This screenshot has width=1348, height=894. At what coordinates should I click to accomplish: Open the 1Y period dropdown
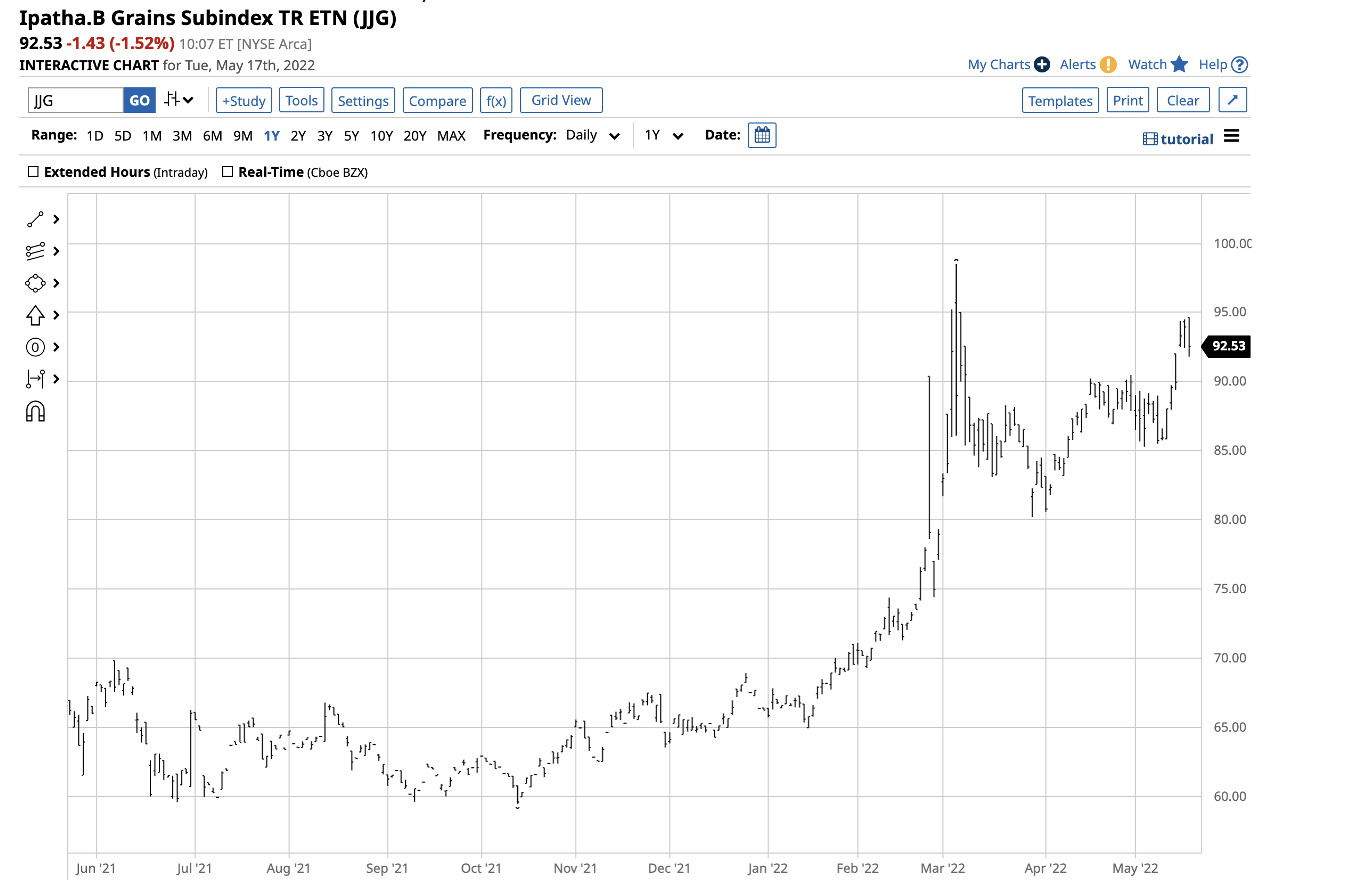pyautogui.click(x=664, y=135)
